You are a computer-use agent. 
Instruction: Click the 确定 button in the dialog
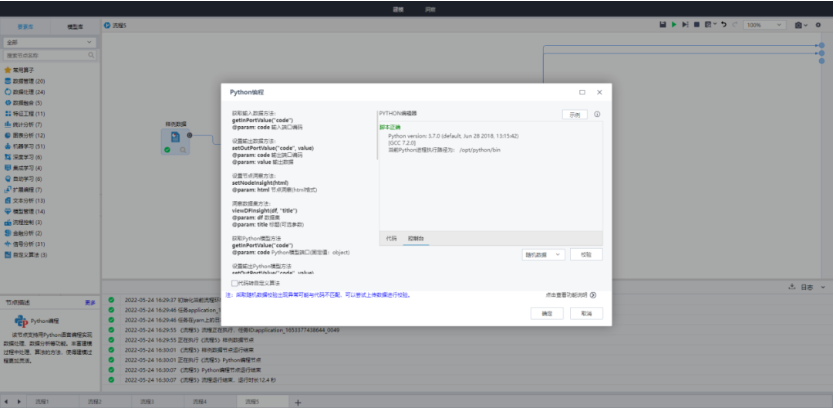click(x=546, y=313)
